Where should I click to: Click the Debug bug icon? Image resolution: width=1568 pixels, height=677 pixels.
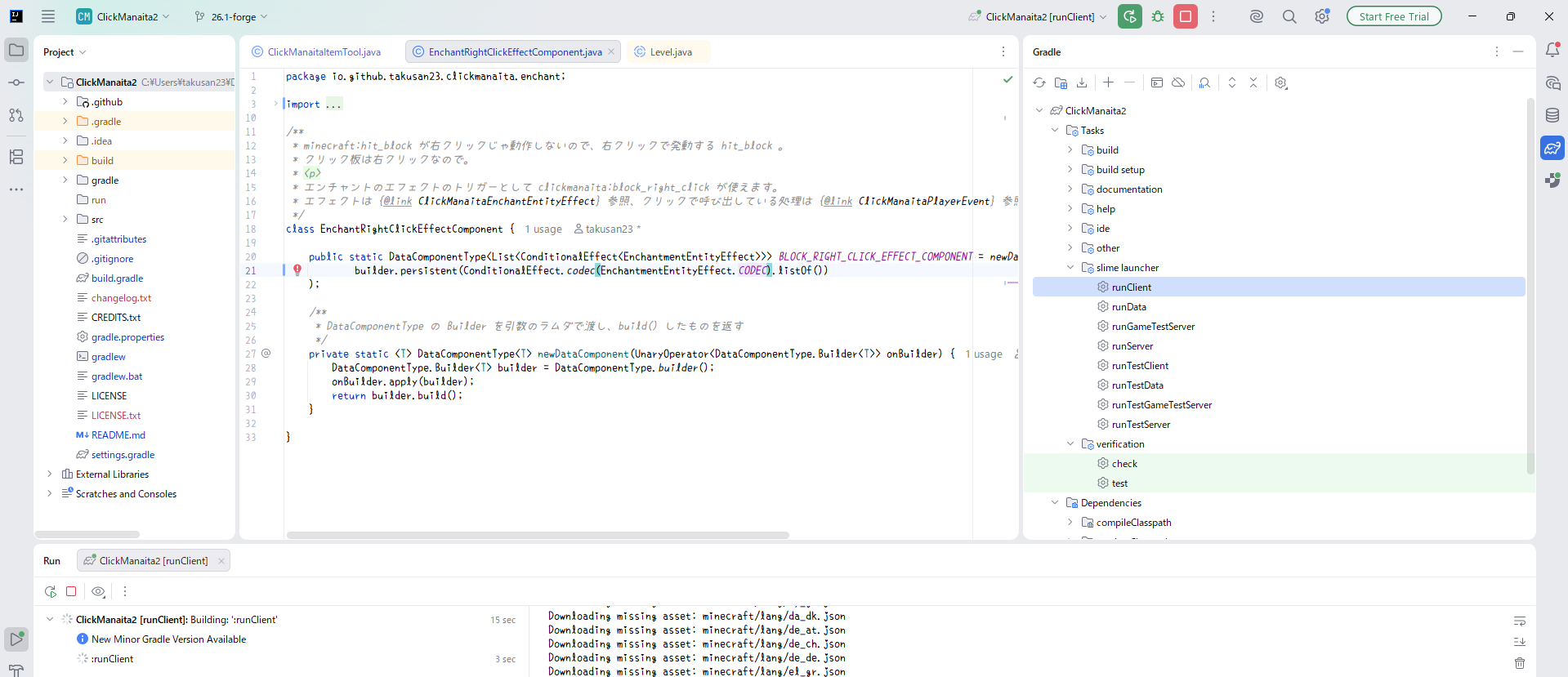tap(1158, 16)
